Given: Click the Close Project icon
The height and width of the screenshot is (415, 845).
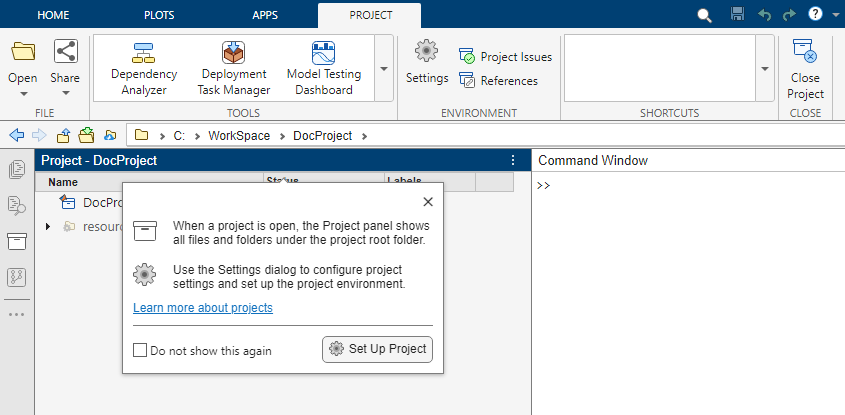Looking at the screenshot, I should (804, 68).
